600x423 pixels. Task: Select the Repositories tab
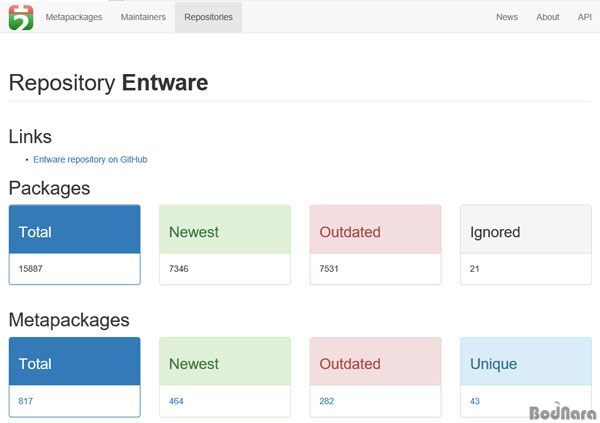point(209,17)
